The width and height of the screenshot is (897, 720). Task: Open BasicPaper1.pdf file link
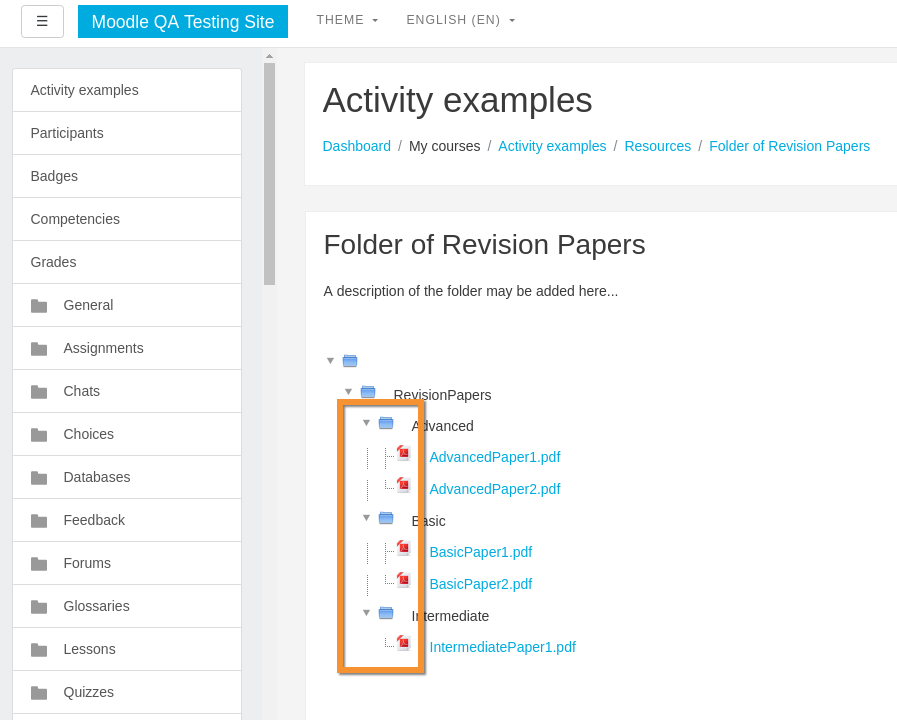coord(481,552)
